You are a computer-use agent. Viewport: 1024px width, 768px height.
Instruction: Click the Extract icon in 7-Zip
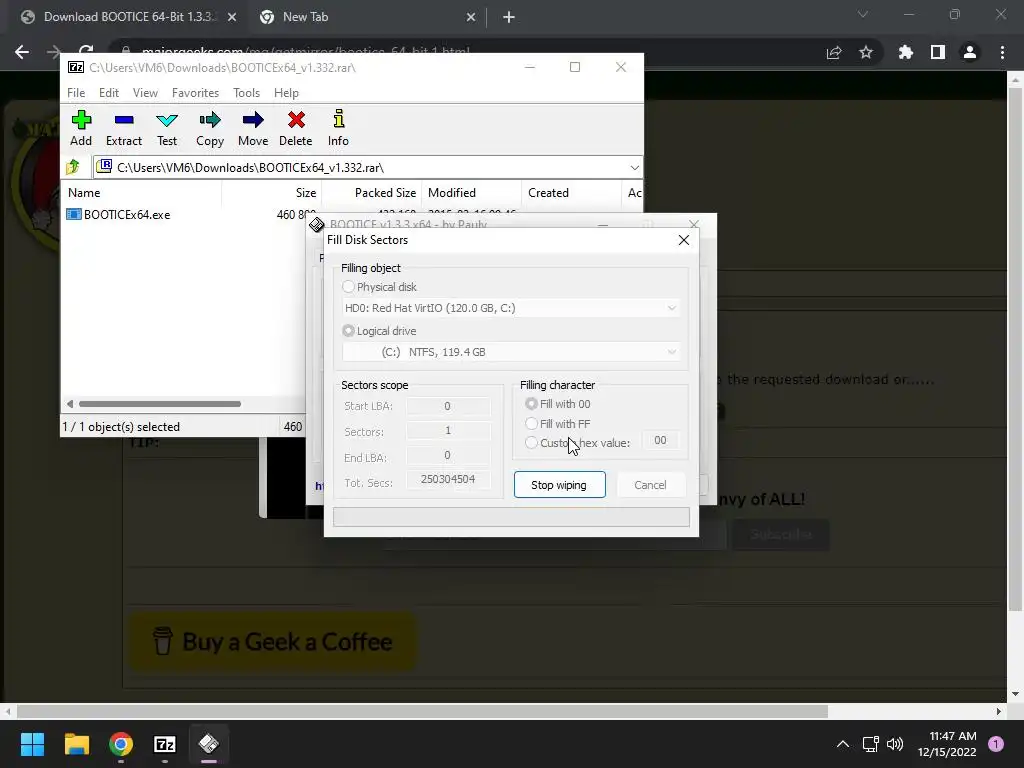123,120
